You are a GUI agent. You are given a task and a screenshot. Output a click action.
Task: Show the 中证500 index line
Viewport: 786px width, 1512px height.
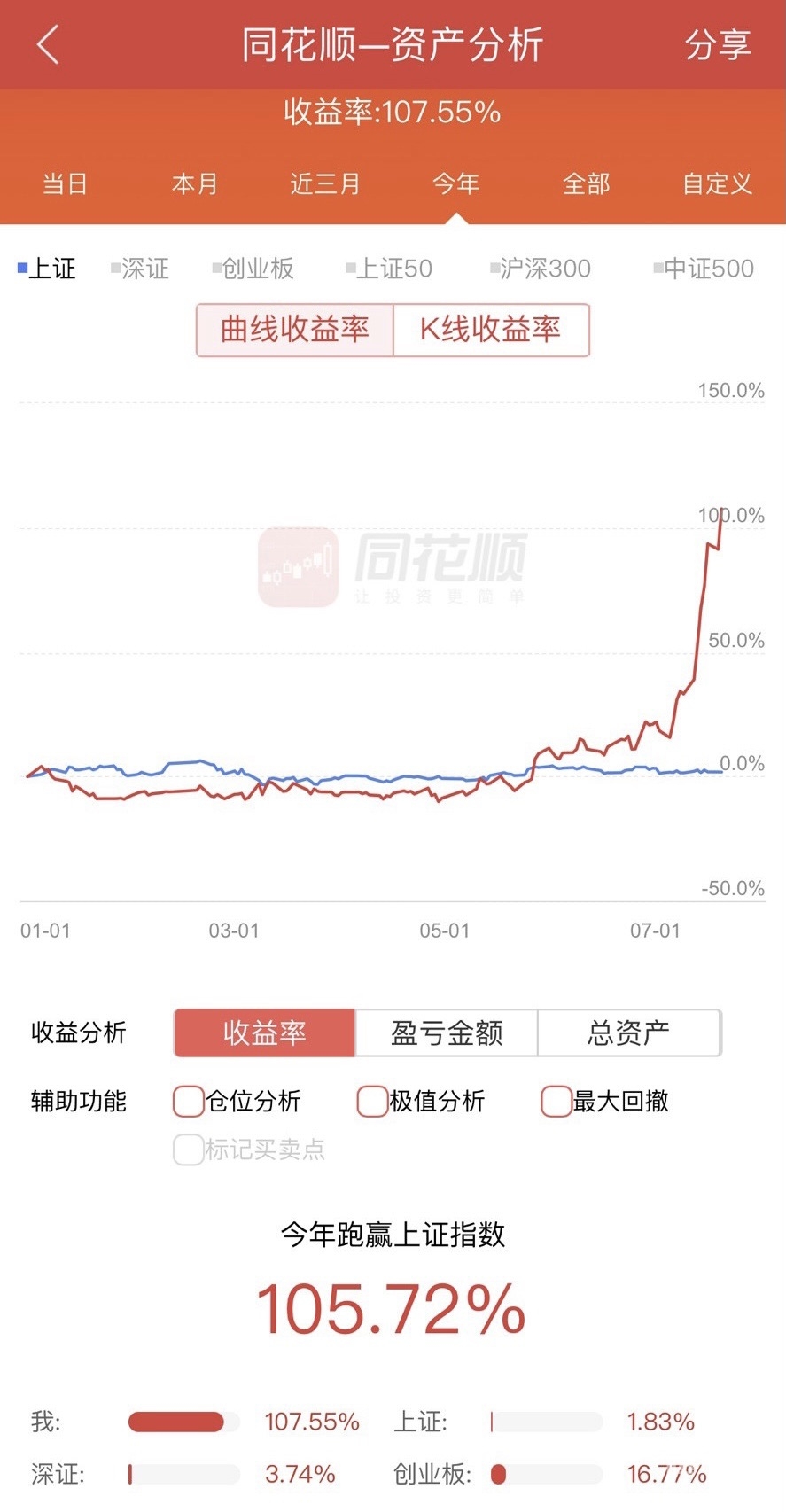pyautogui.click(x=704, y=269)
